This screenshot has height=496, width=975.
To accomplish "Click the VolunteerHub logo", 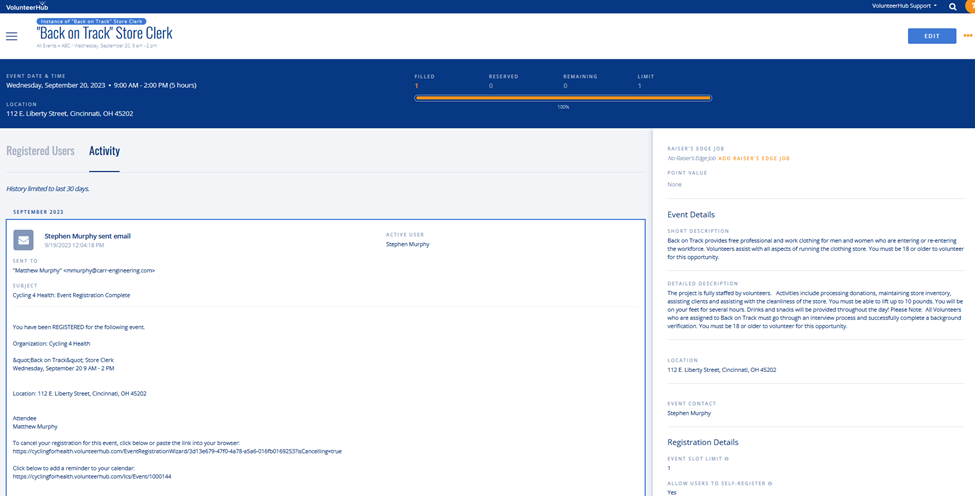I will 29,6.
